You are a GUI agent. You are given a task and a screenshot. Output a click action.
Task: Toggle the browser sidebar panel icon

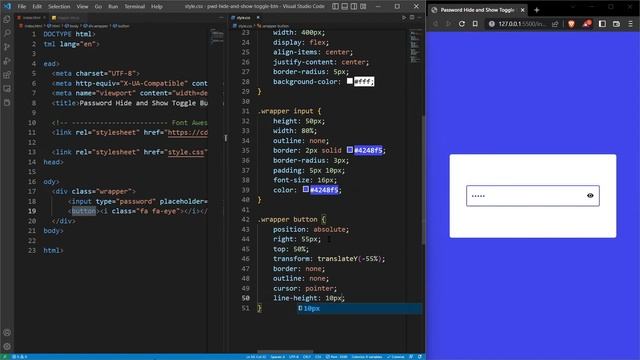click(x=602, y=24)
